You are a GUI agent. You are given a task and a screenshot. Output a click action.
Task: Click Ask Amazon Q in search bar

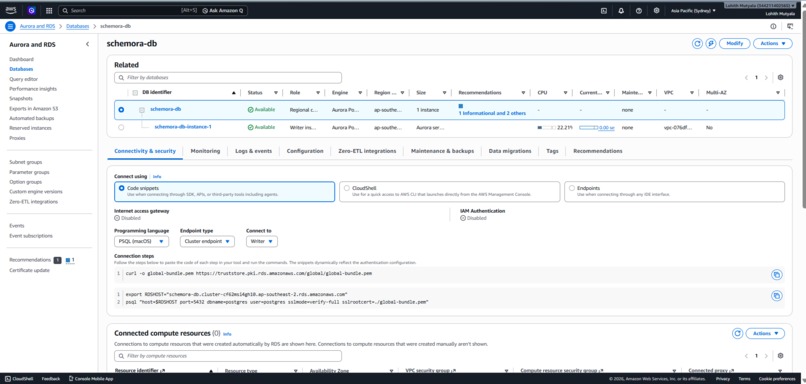pyautogui.click(x=222, y=10)
